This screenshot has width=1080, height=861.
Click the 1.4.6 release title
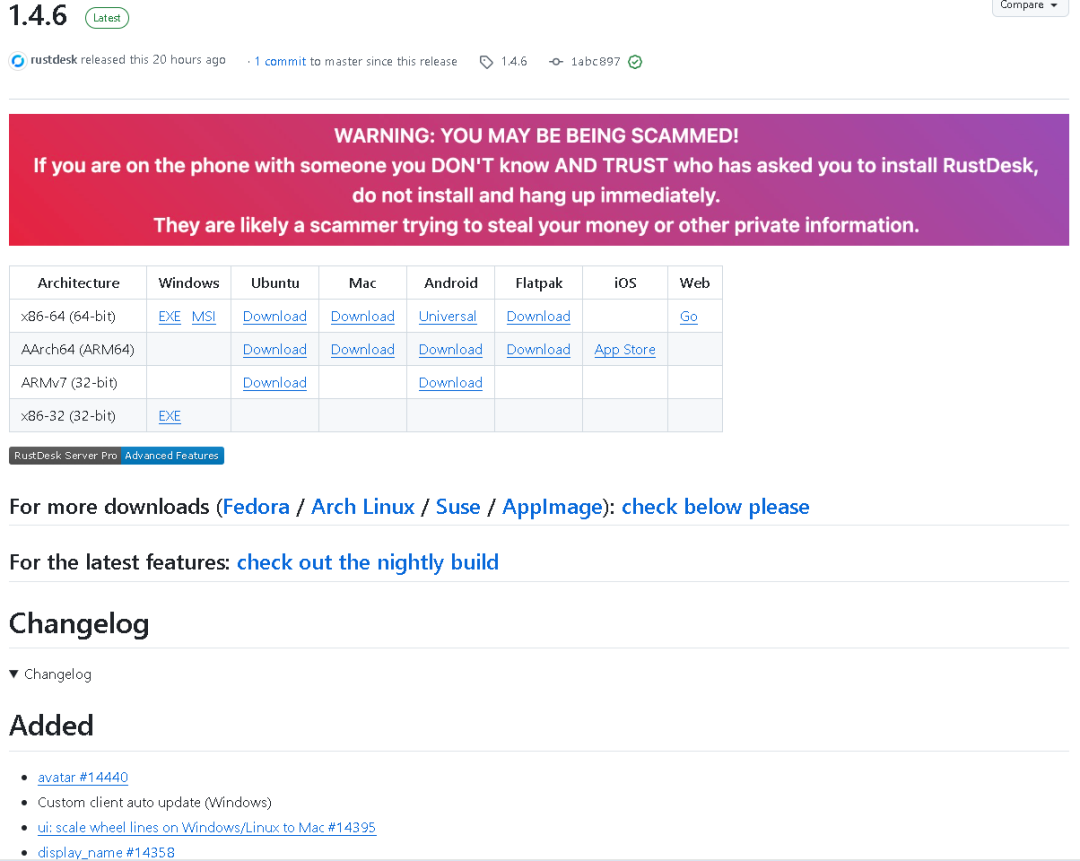click(38, 15)
